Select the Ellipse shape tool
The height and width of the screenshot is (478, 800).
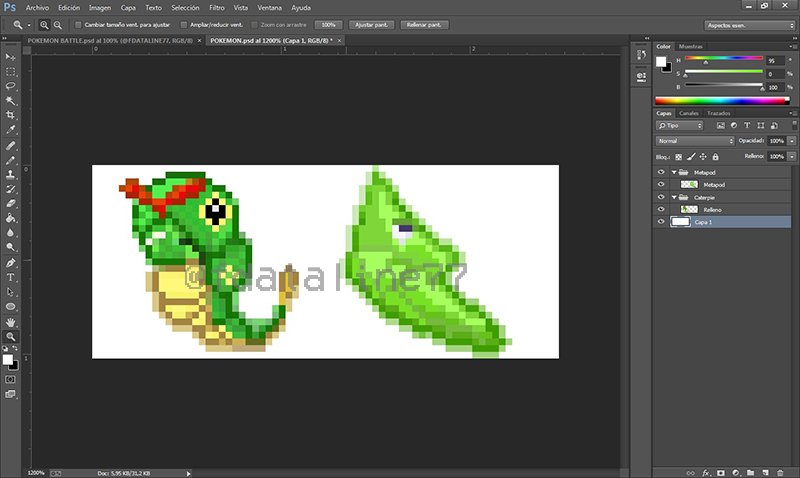(x=10, y=307)
